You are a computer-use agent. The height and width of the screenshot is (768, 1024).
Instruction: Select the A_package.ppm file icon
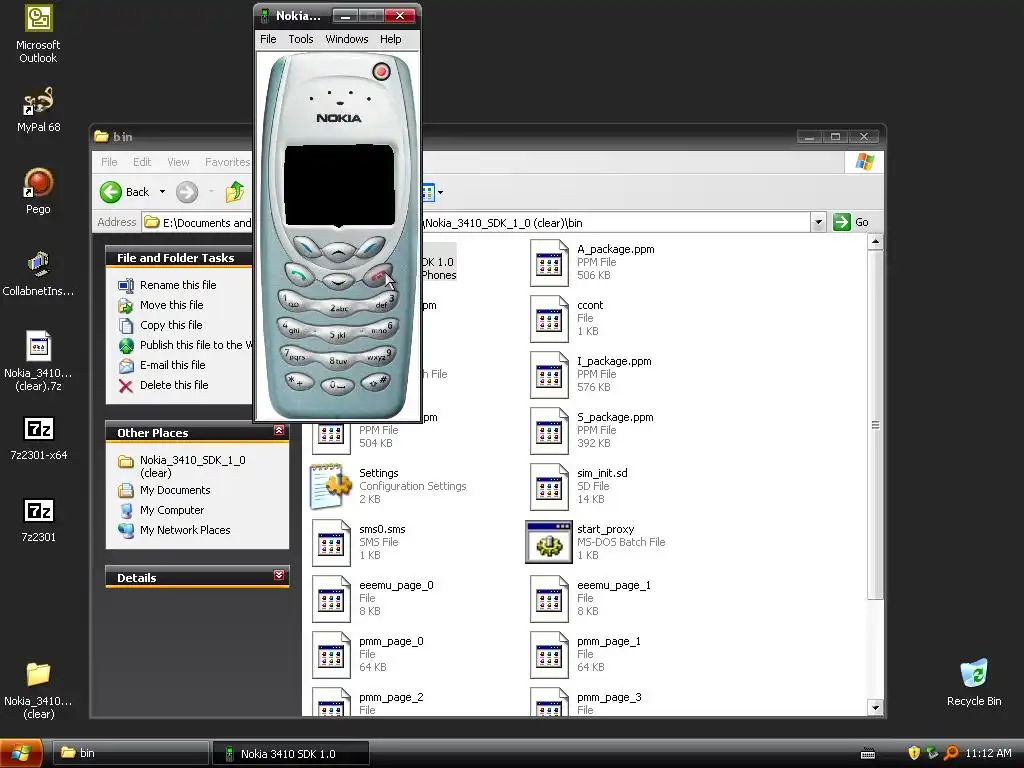tap(549, 263)
